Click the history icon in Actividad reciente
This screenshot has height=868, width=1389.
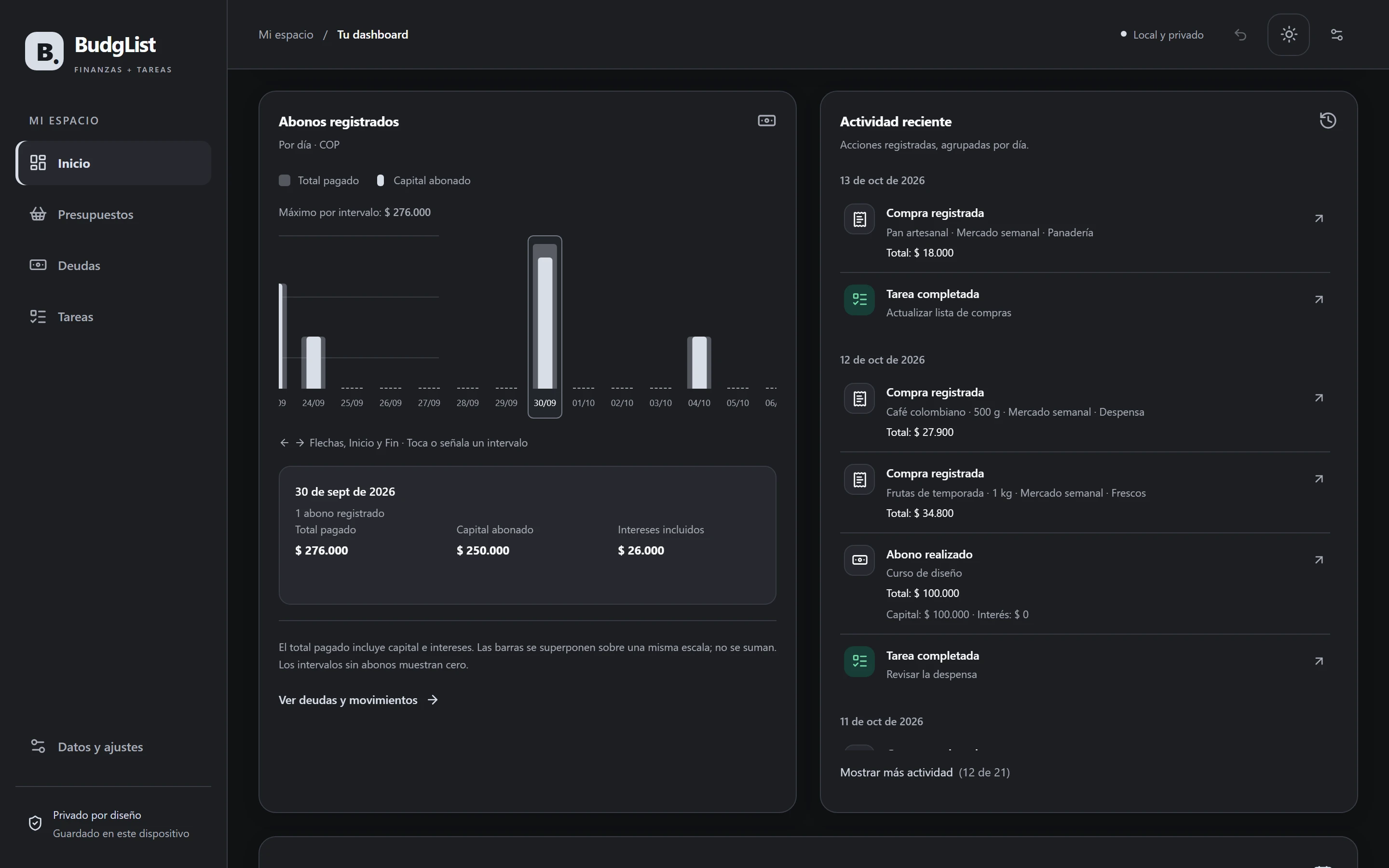coord(1328,121)
